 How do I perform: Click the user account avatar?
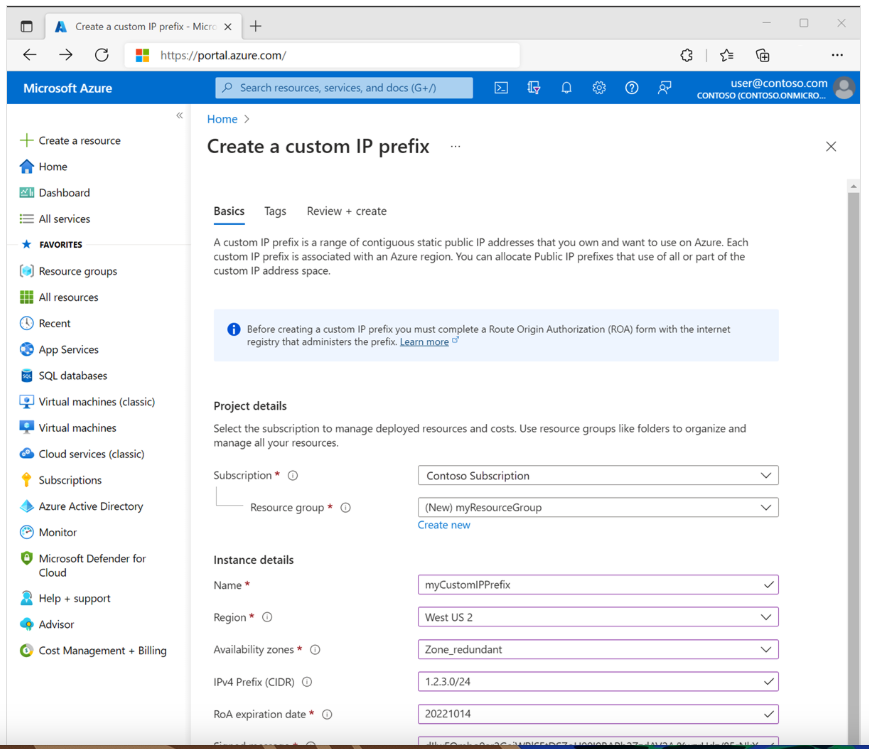[x=844, y=88]
